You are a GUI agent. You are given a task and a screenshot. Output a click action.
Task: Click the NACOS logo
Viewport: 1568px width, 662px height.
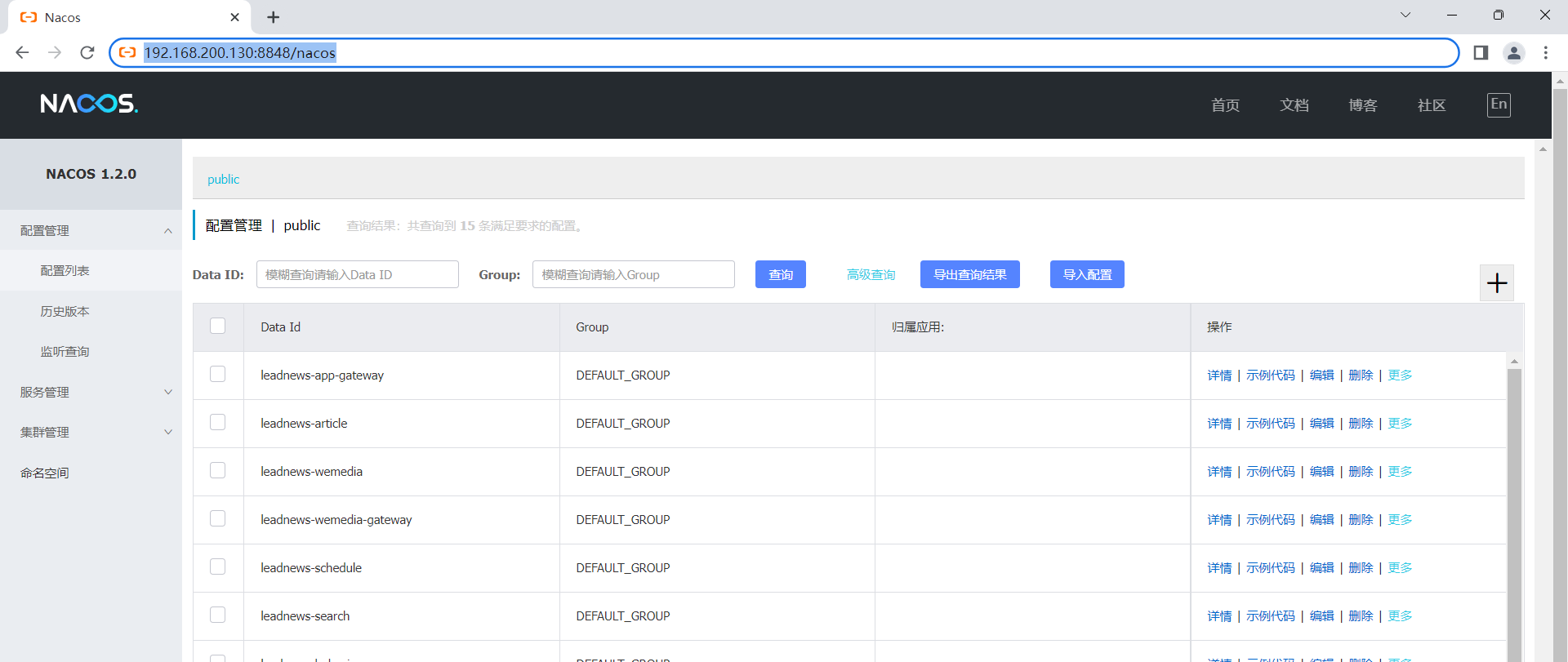89,104
